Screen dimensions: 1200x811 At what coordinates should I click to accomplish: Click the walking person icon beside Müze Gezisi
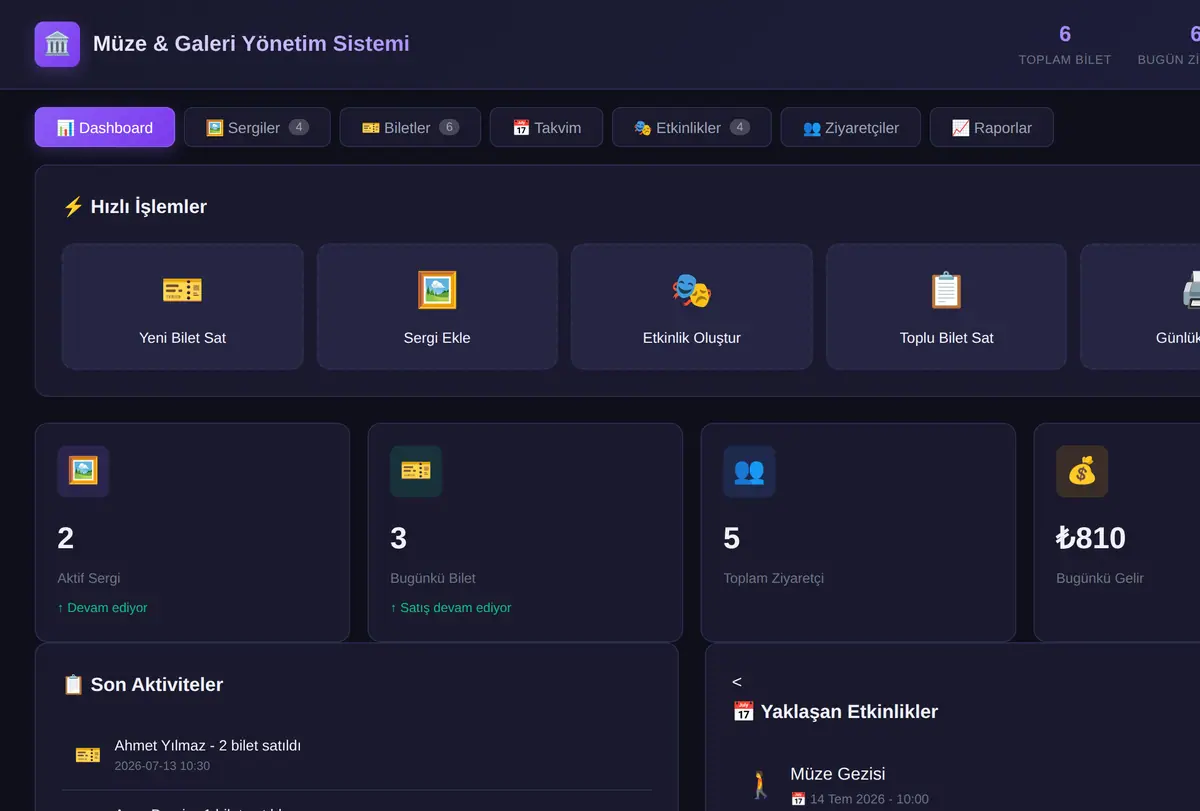761,785
